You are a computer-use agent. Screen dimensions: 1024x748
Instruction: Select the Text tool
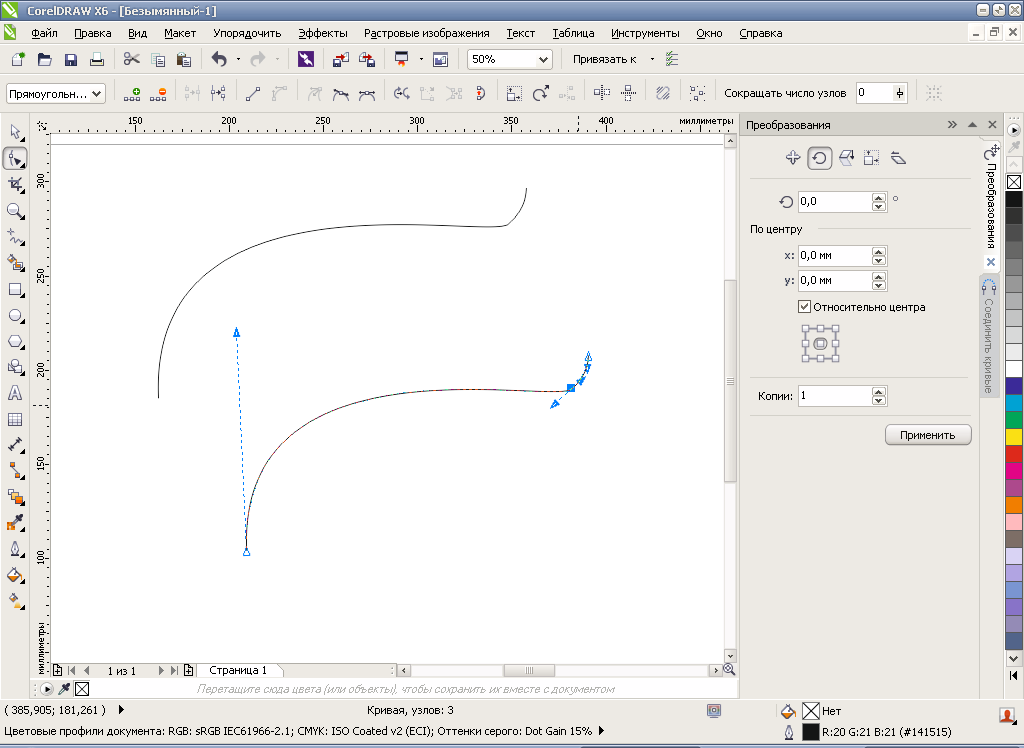(15, 393)
